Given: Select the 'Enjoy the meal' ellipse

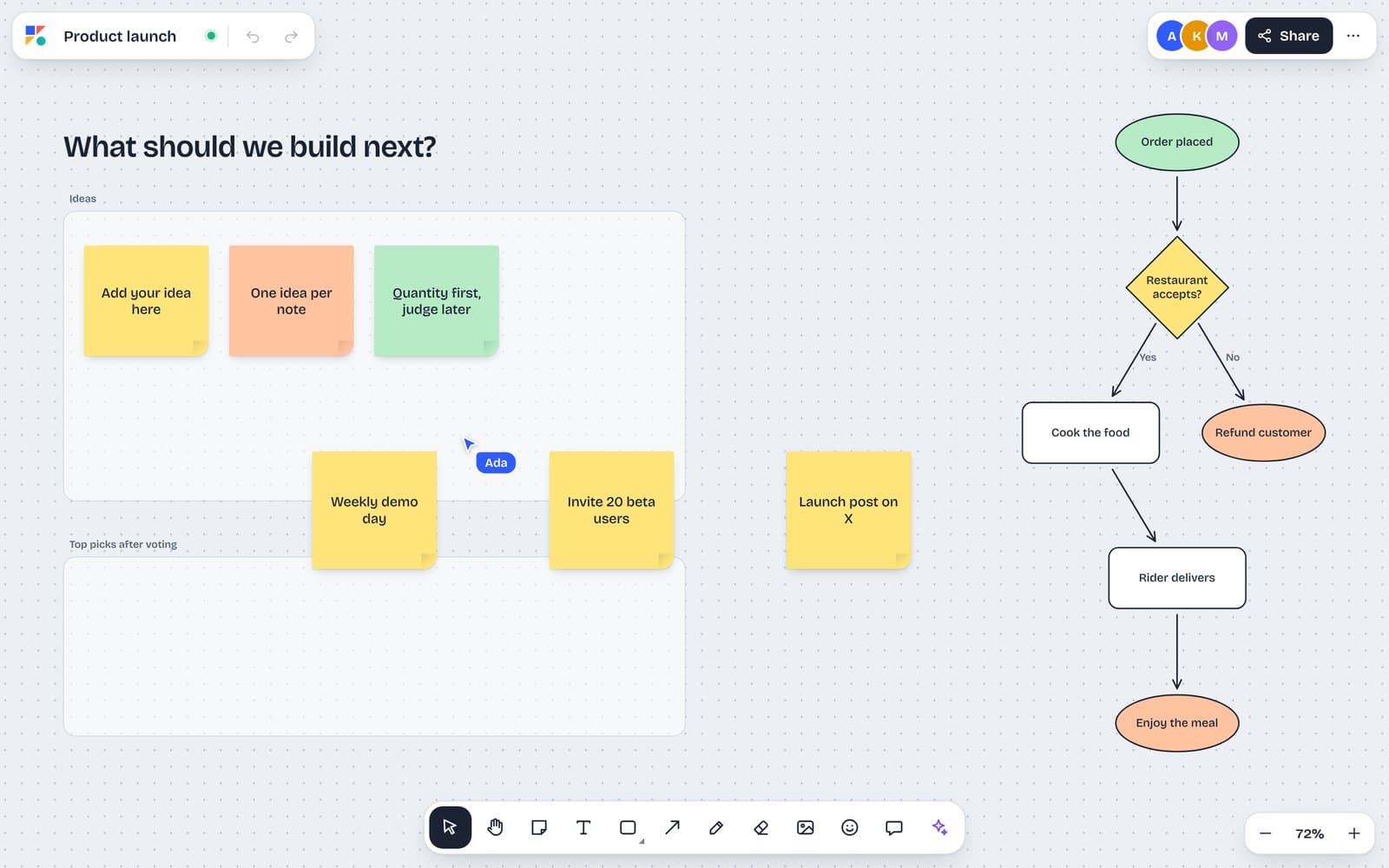Looking at the screenshot, I should point(1176,723).
